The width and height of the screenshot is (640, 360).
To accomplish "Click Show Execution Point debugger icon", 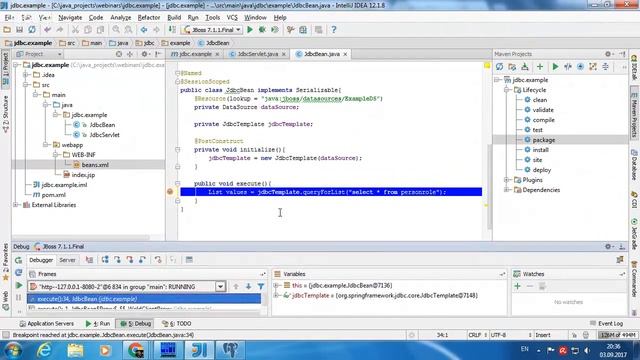I will point(89,260).
